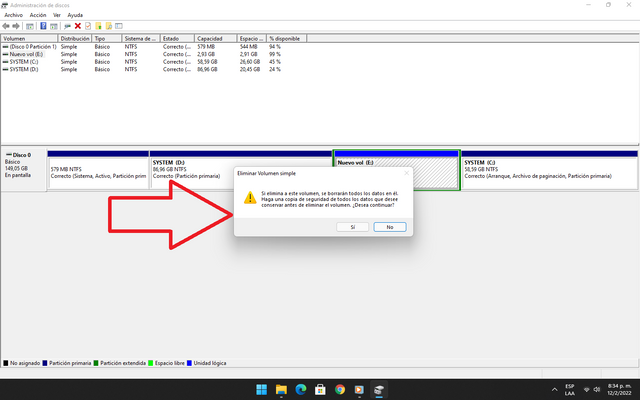The height and width of the screenshot is (400, 640).
Task: Click the Partición primaria legend swatch
Action: pos(45,363)
